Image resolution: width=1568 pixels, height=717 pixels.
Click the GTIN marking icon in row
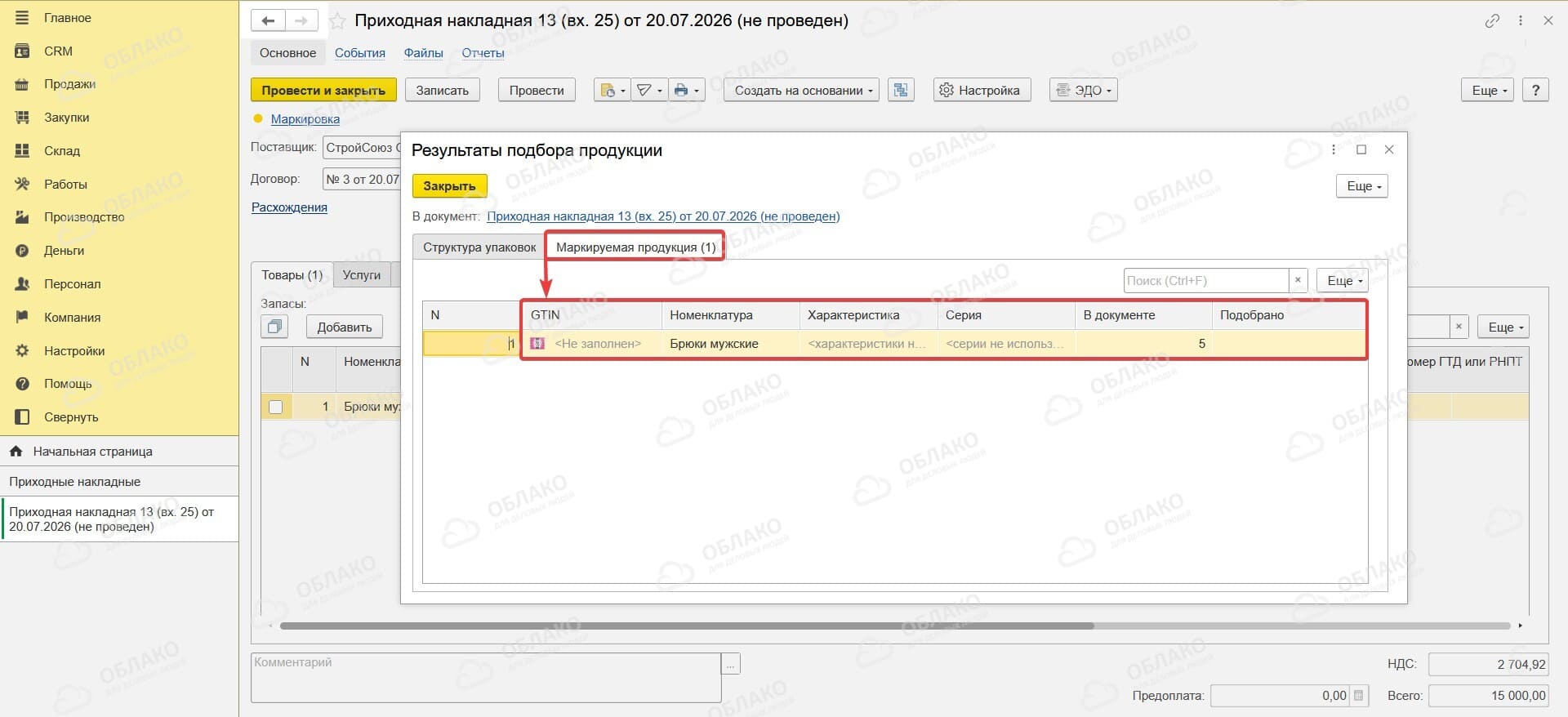click(537, 344)
